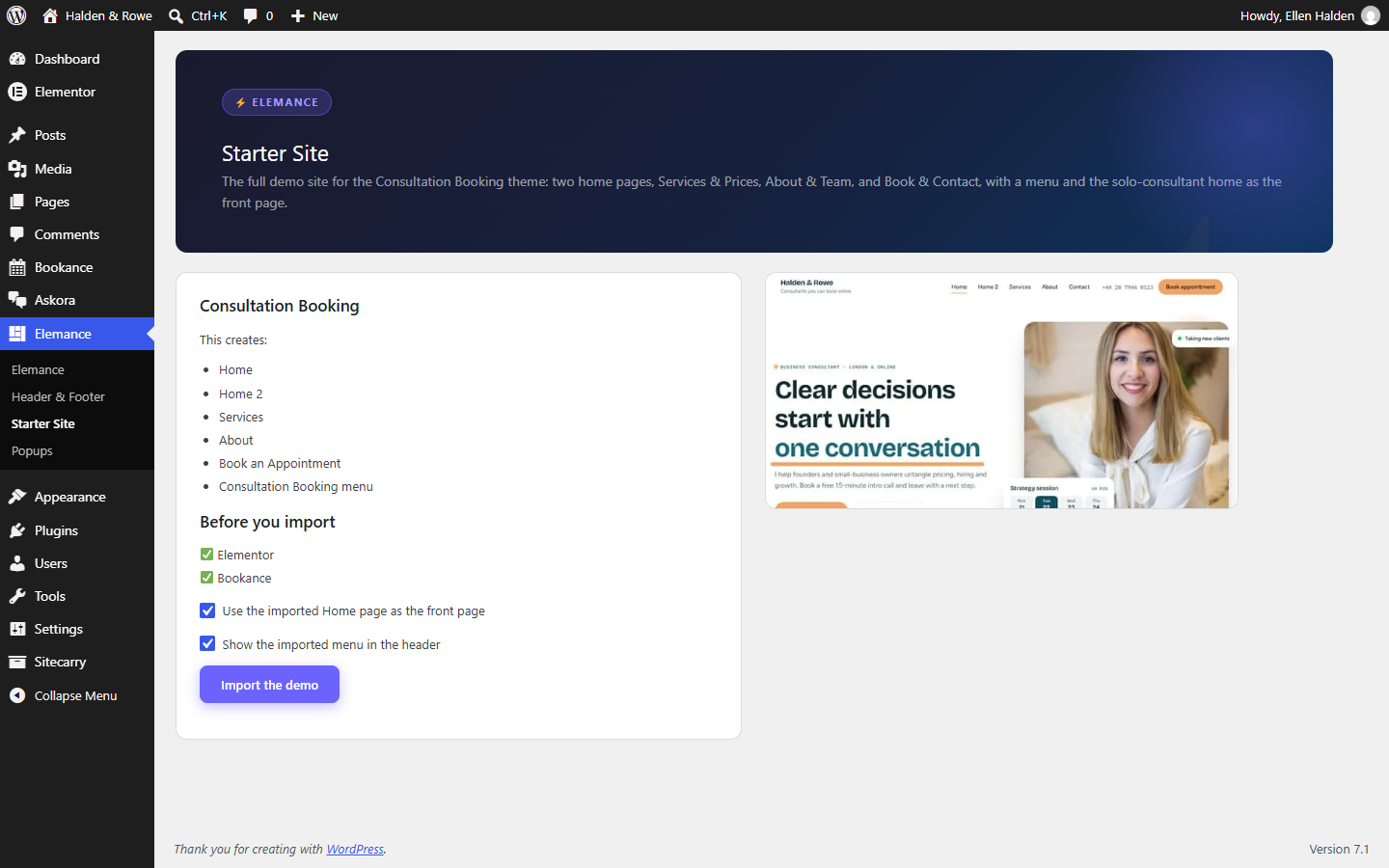Open the comments bubble icon in admin bar
1389x868 pixels.
point(251,15)
